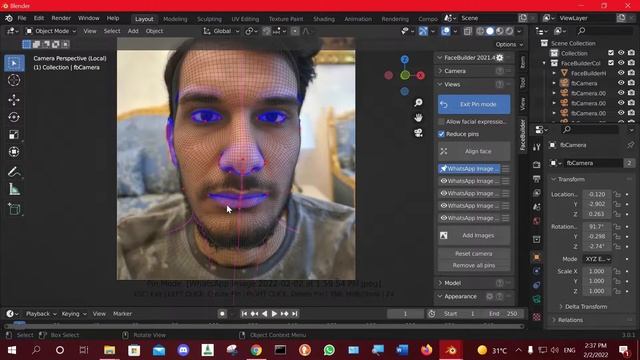Viewport: 640px width, 360px height.
Task: Click play animation button in timeline
Action: [x=274, y=314]
